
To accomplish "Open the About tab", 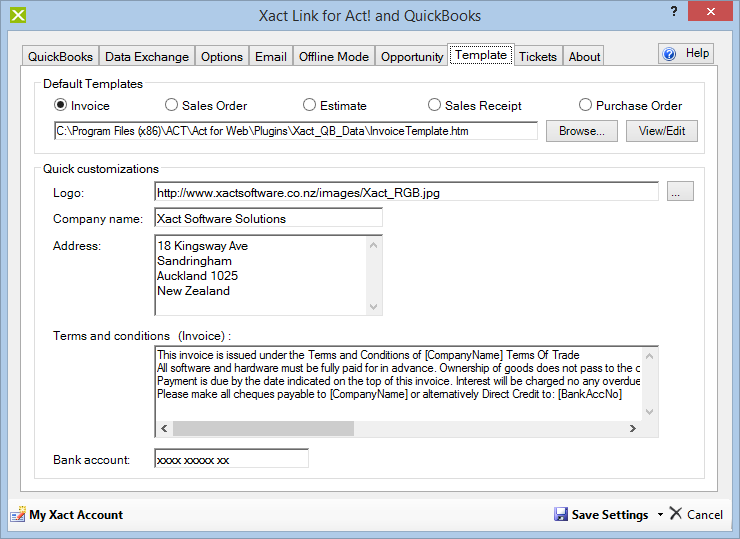I will [584, 56].
